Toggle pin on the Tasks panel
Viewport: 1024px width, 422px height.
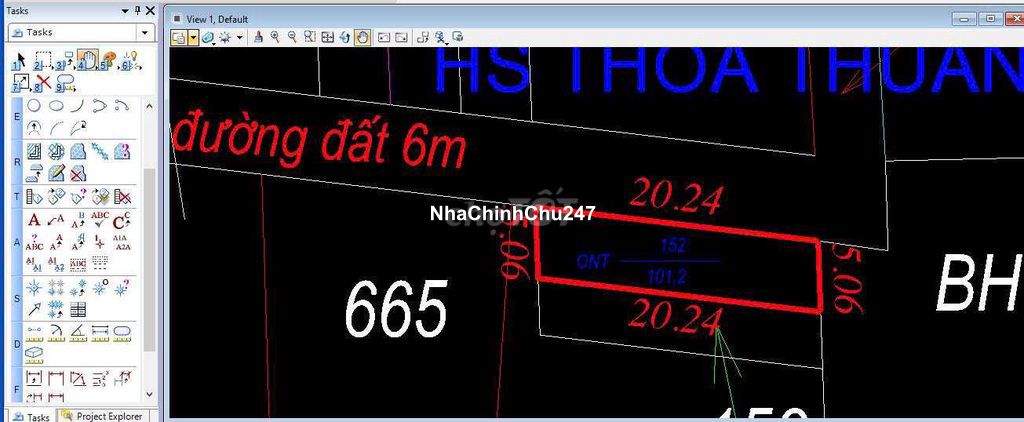click(x=136, y=9)
